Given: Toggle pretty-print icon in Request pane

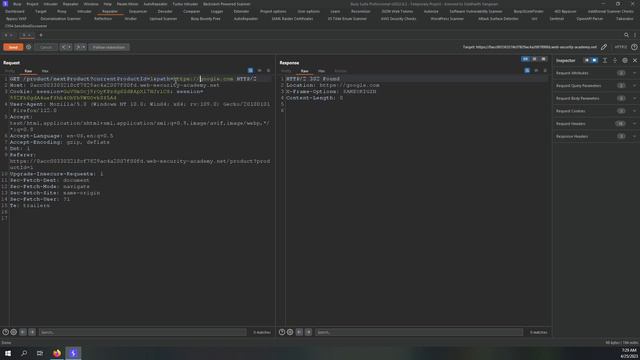Looking at the screenshot, I should coord(250,71).
